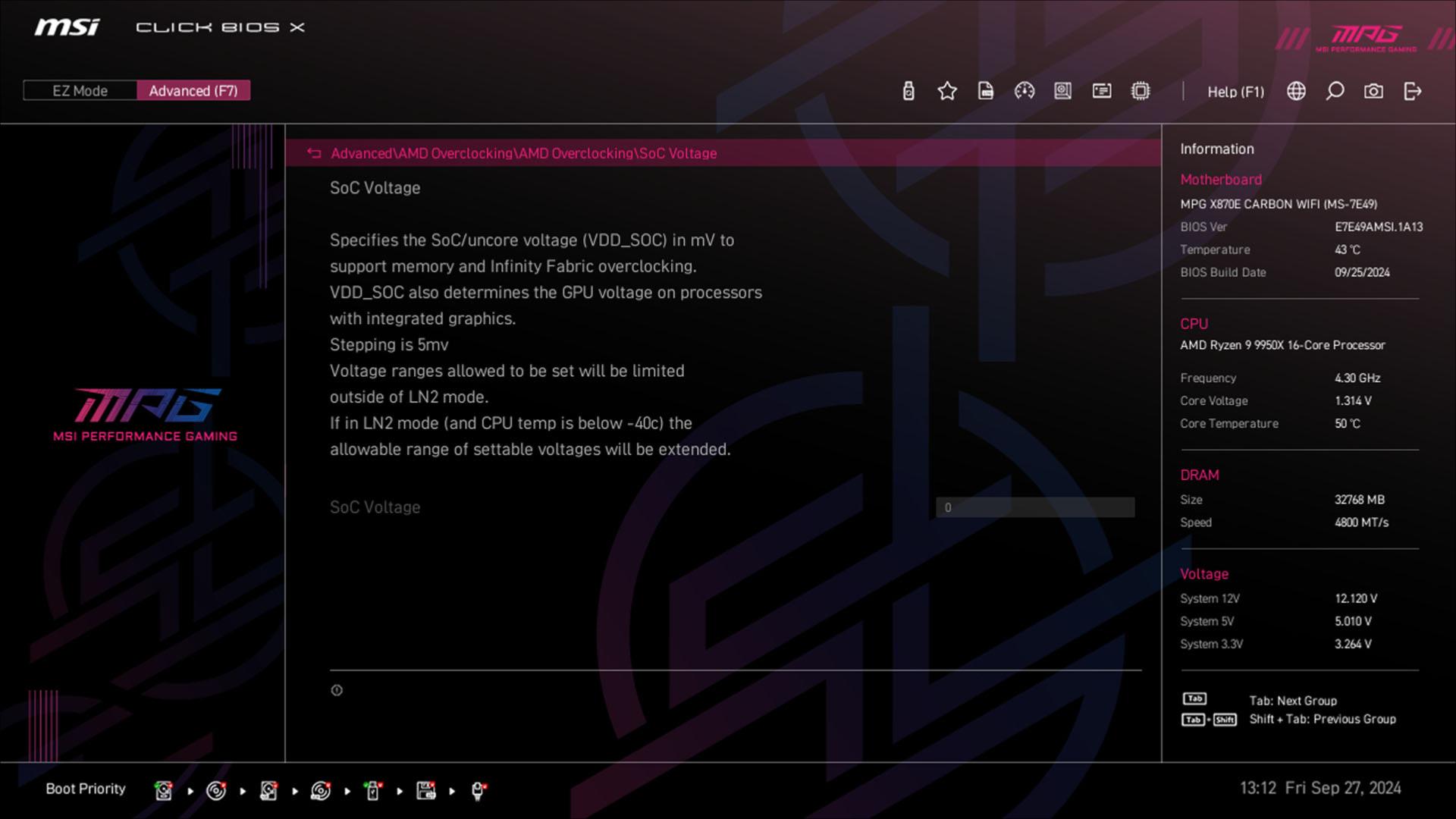Image resolution: width=1456 pixels, height=819 pixels.
Task: Click the BIOS Build Date 09/25/2024
Action: click(x=1362, y=272)
